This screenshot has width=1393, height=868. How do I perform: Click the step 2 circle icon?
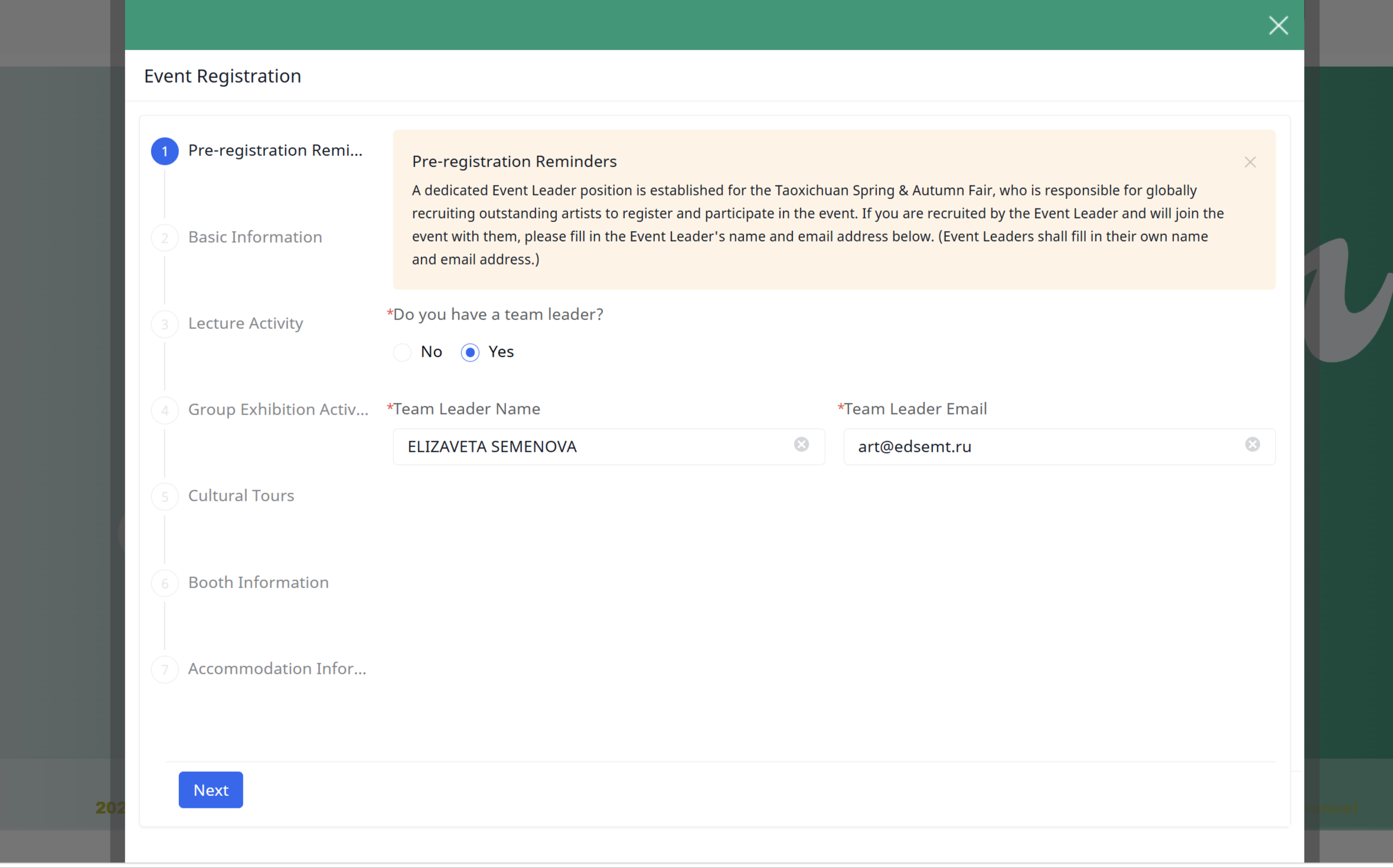click(x=165, y=237)
